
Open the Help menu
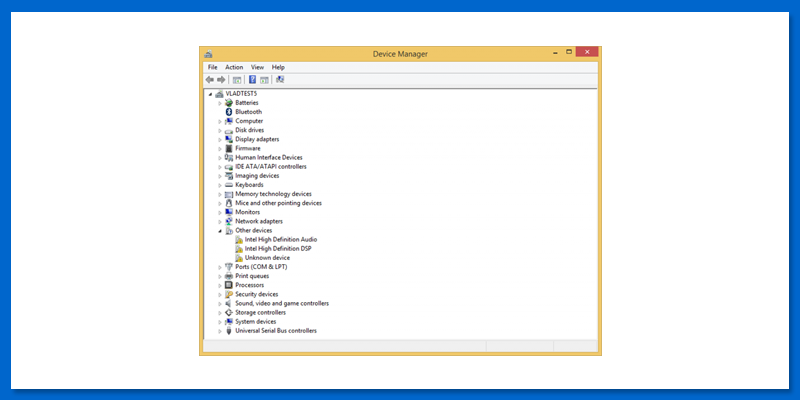pos(278,67)
